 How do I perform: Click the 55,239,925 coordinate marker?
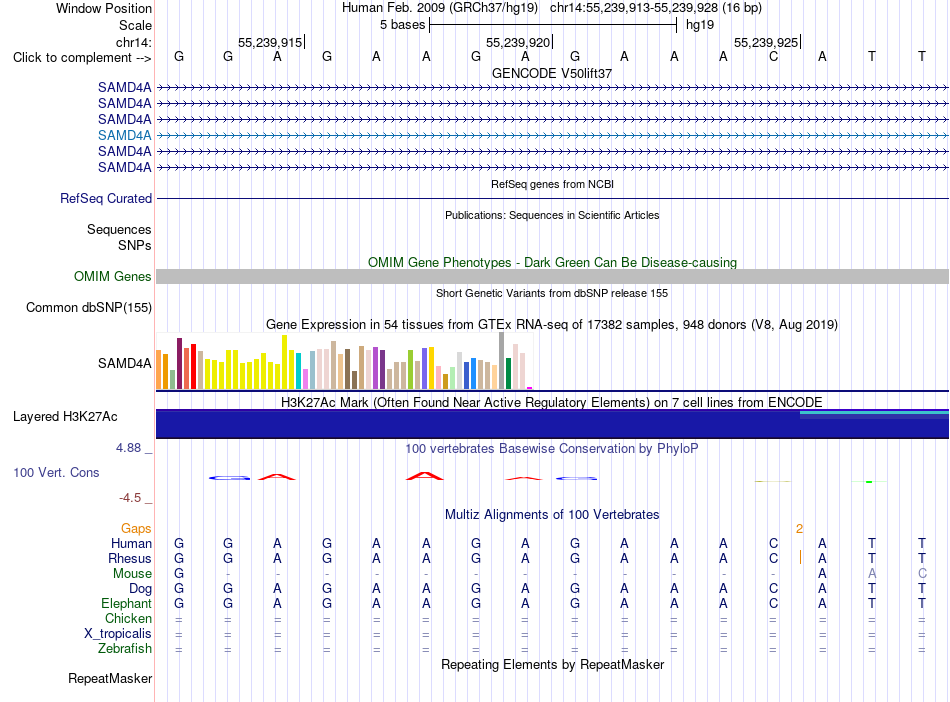pos(766,42)
